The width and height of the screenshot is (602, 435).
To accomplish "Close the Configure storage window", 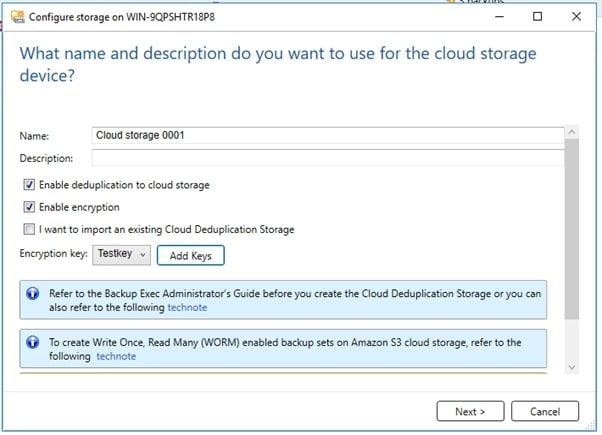I will pyautogui.click(x=580, y=17).
